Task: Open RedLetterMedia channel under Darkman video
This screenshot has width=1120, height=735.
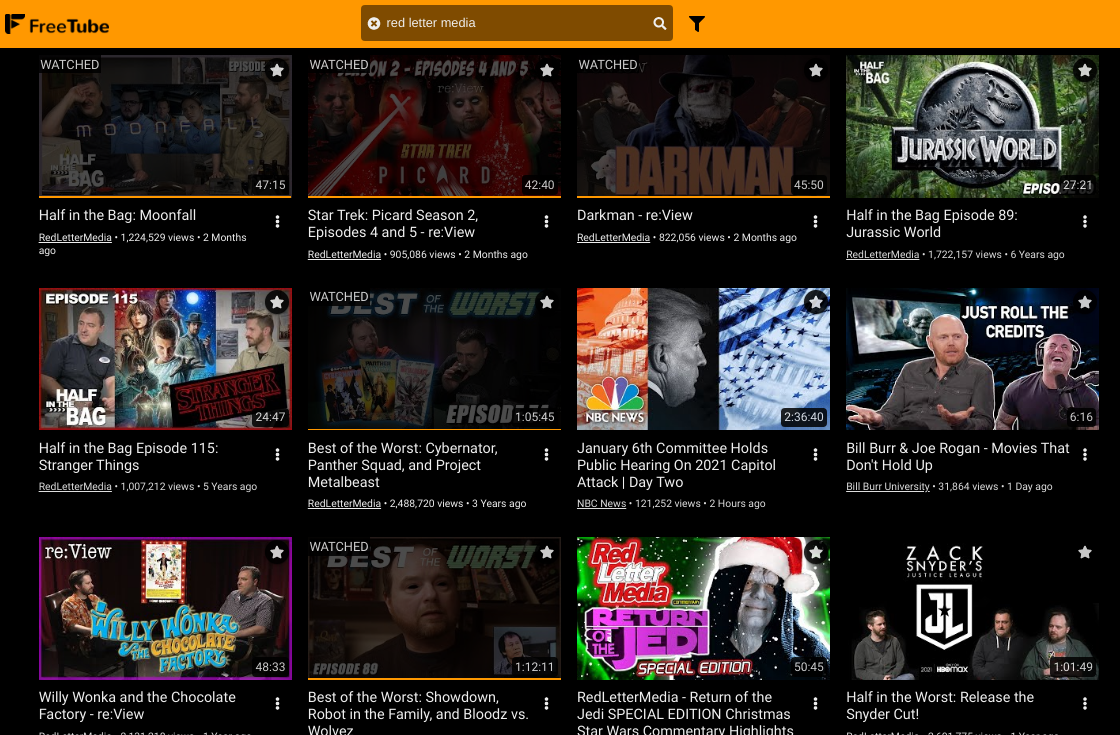Action: click(614, 238)
